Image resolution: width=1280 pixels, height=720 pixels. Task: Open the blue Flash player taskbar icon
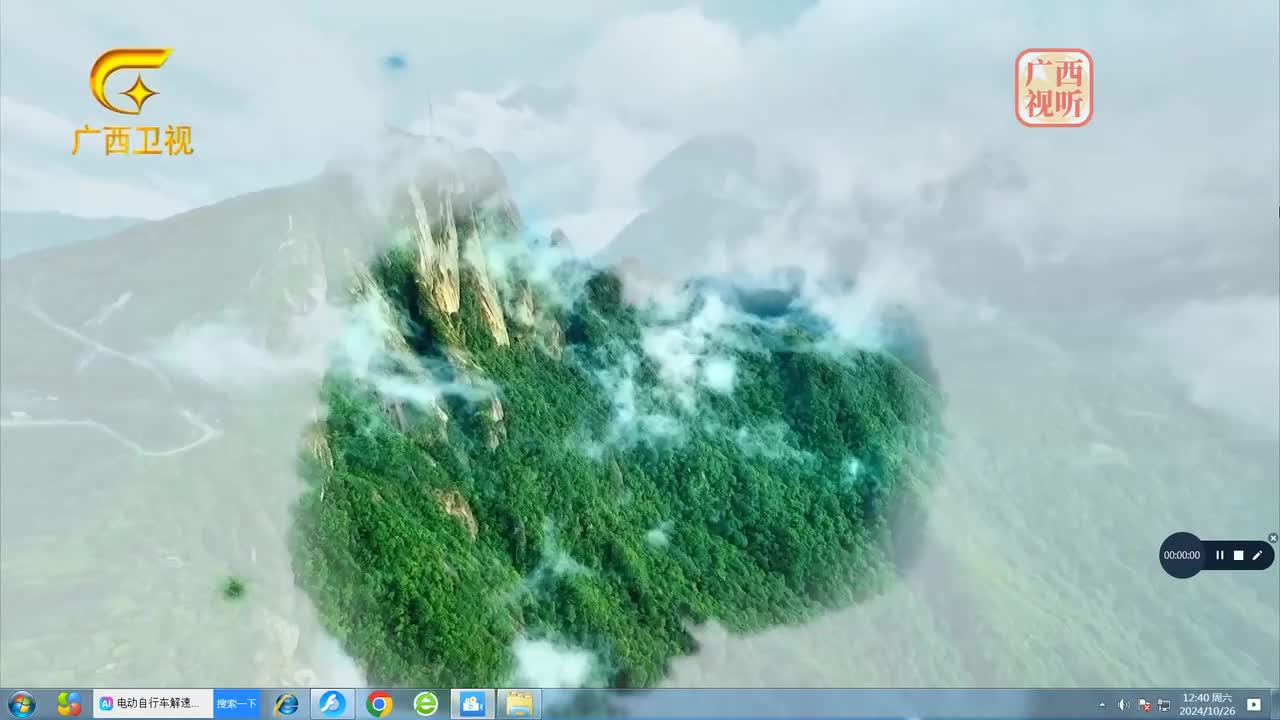pyautogui.click(x=332, y=704)
